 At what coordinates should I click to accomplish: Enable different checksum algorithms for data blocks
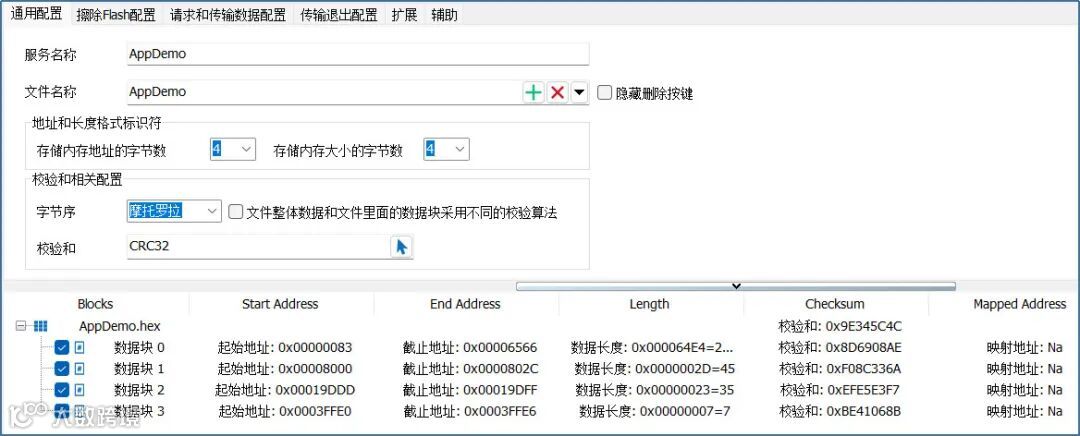[x=236, y=212]
